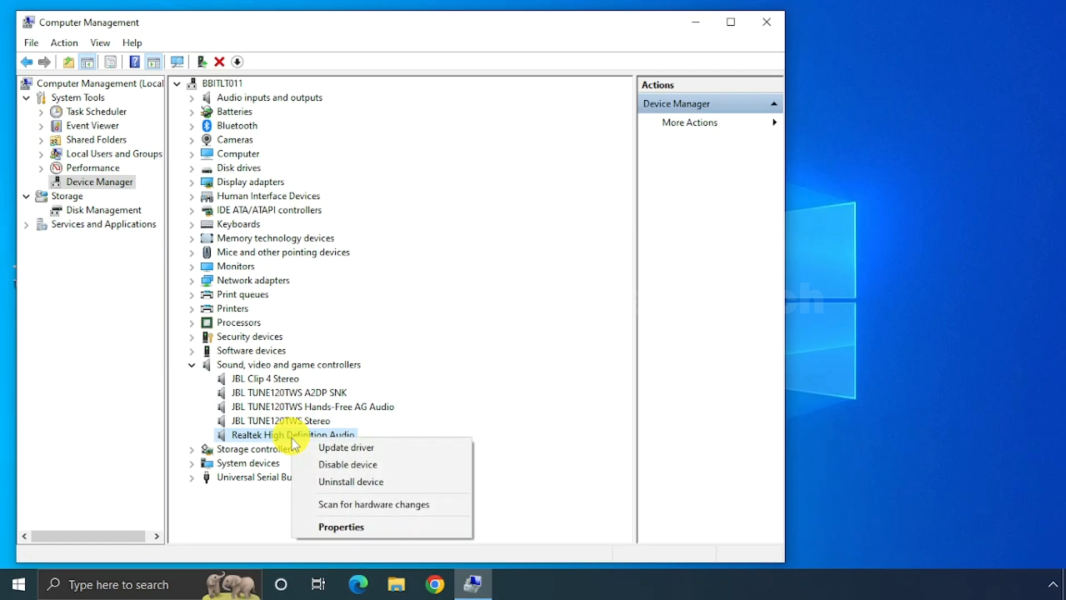Collapse the BBITLT011 root node
The width and height of the screenshot is (1066, 600).
177,84
